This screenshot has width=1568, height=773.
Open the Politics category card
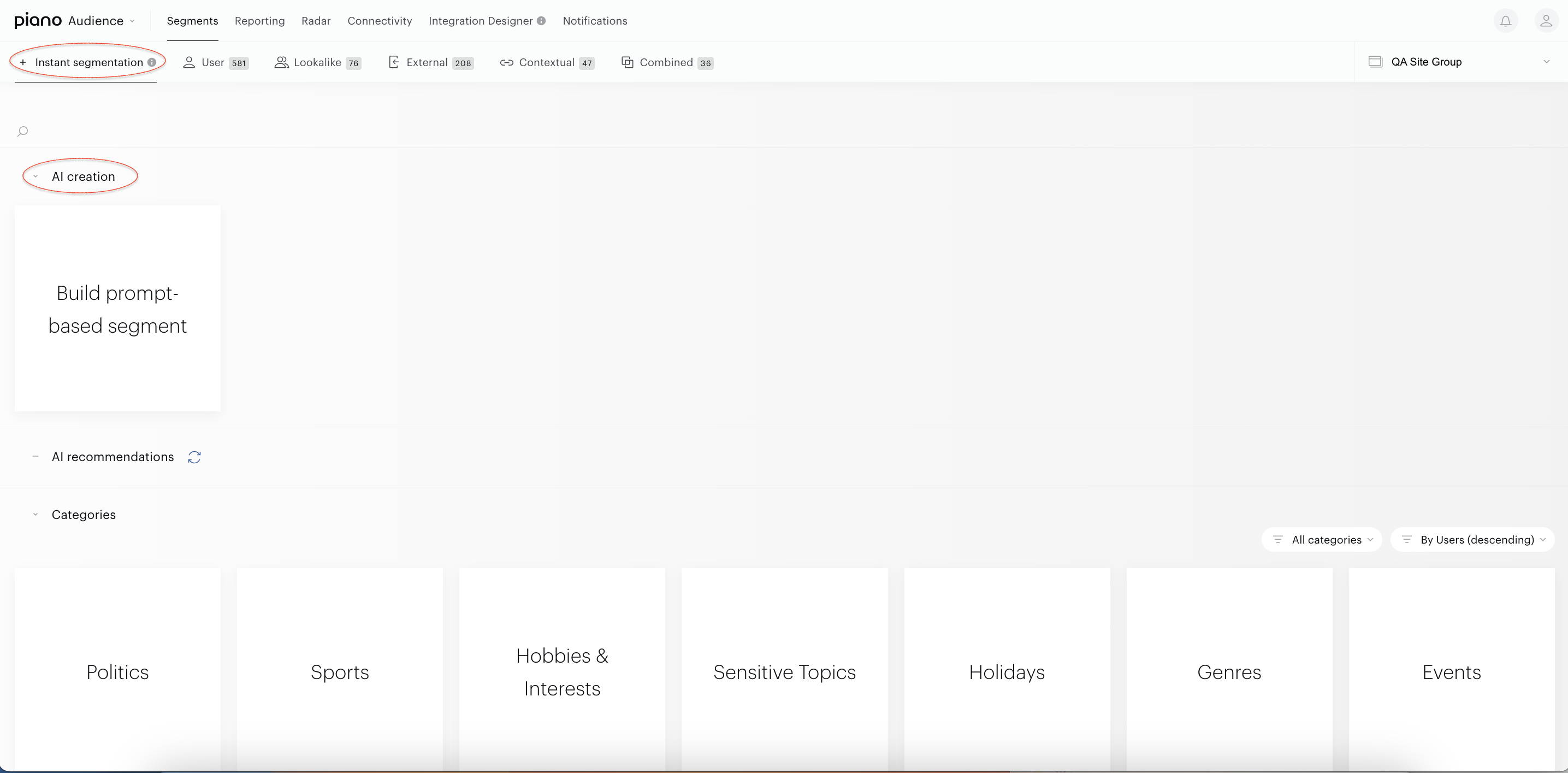(x=117, y=670)
